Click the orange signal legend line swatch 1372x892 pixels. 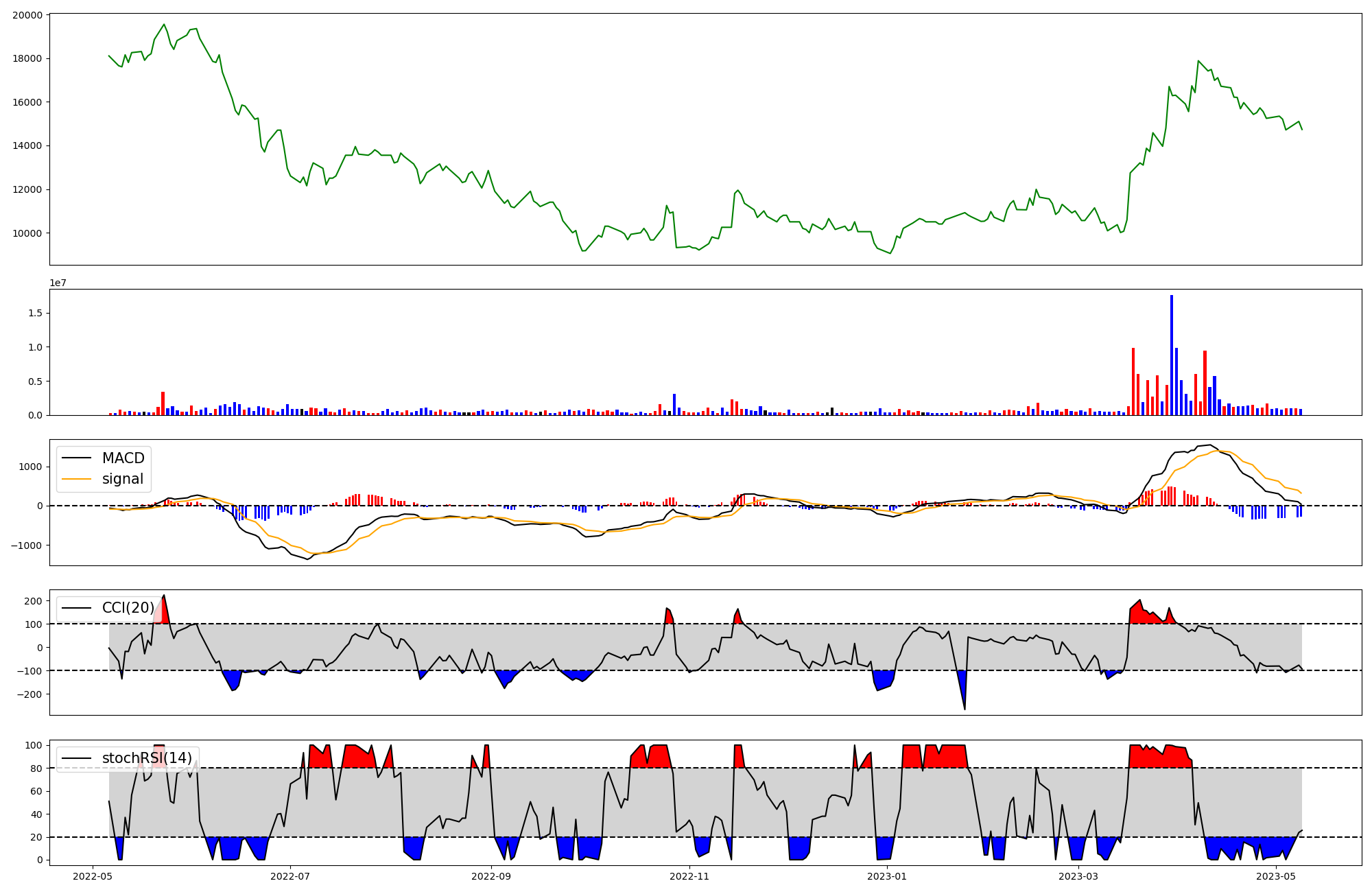(76, 480)
